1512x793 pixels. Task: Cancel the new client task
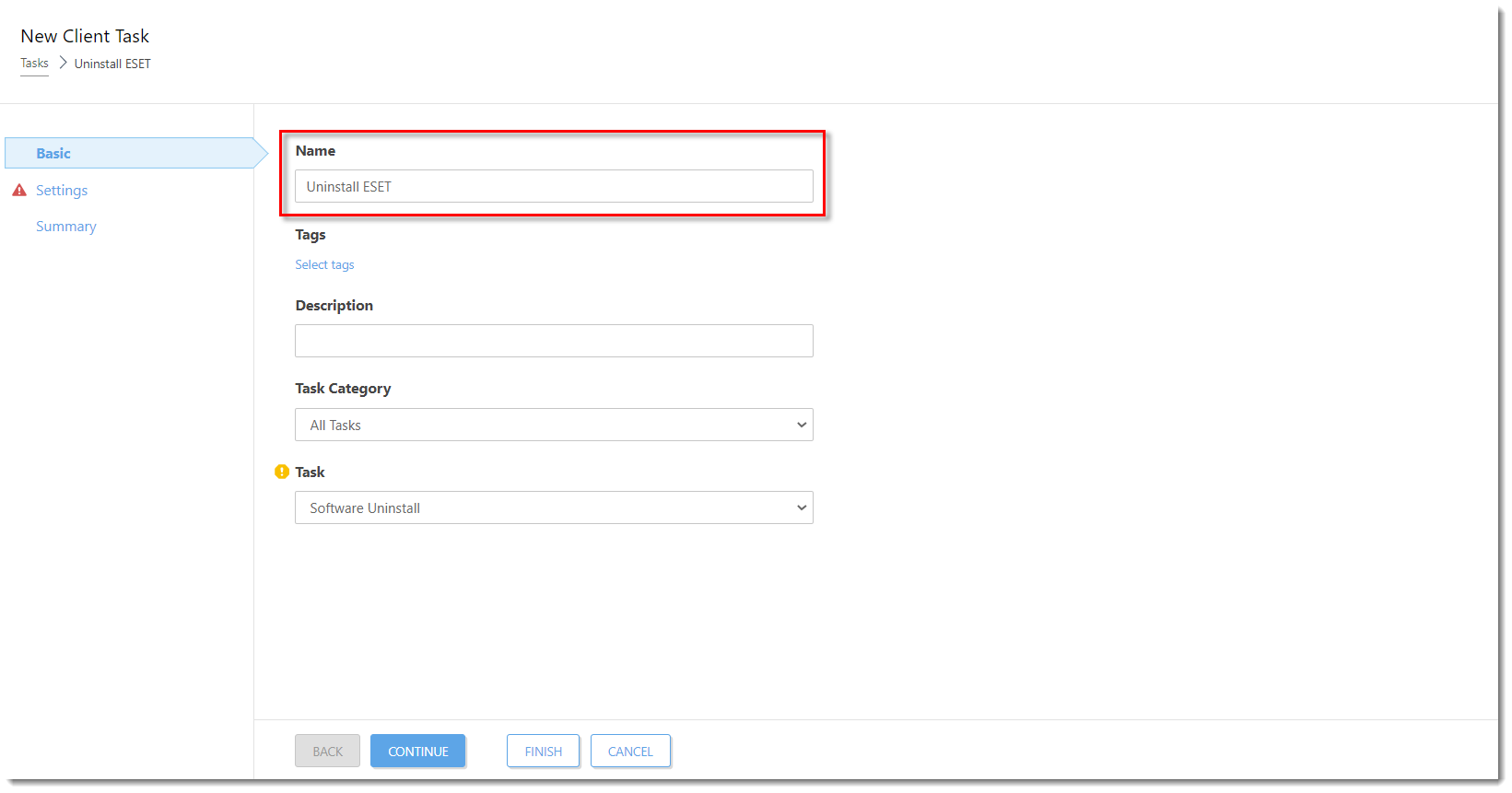(630, 751)
